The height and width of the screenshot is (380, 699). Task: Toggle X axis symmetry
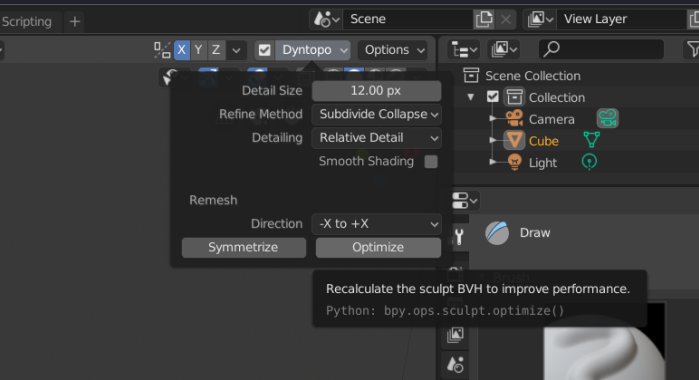(x=182, y=50)
